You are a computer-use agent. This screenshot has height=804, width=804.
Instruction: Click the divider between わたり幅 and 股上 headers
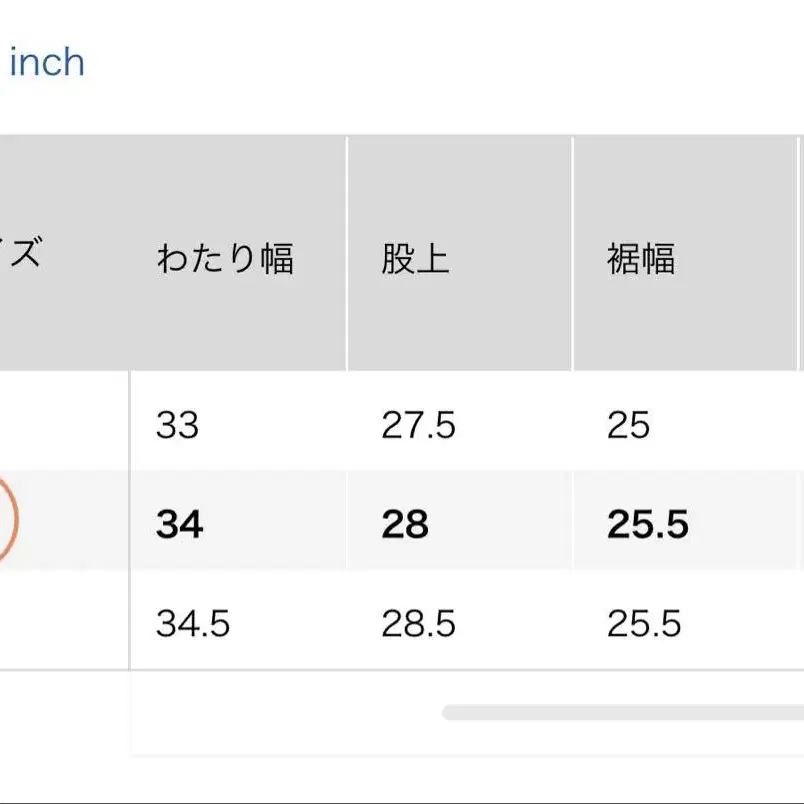[347, 255]
